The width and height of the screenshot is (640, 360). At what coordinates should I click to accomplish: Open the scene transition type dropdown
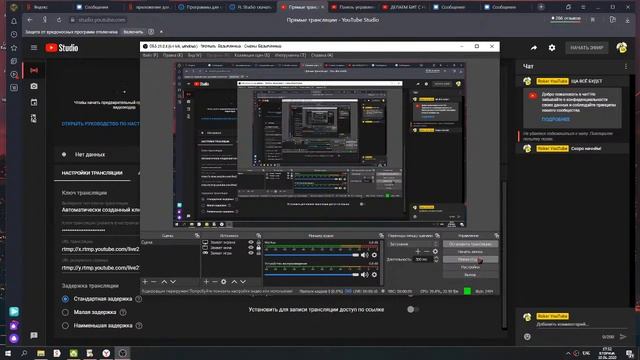click(413, 244)
